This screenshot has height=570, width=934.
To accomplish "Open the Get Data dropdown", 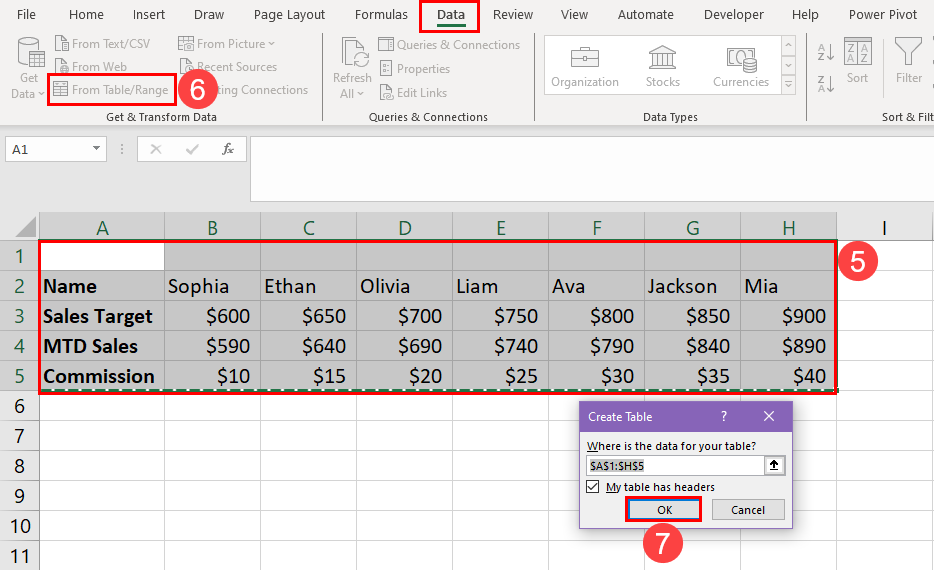I will pyautogui.click(x=29, y=68).
